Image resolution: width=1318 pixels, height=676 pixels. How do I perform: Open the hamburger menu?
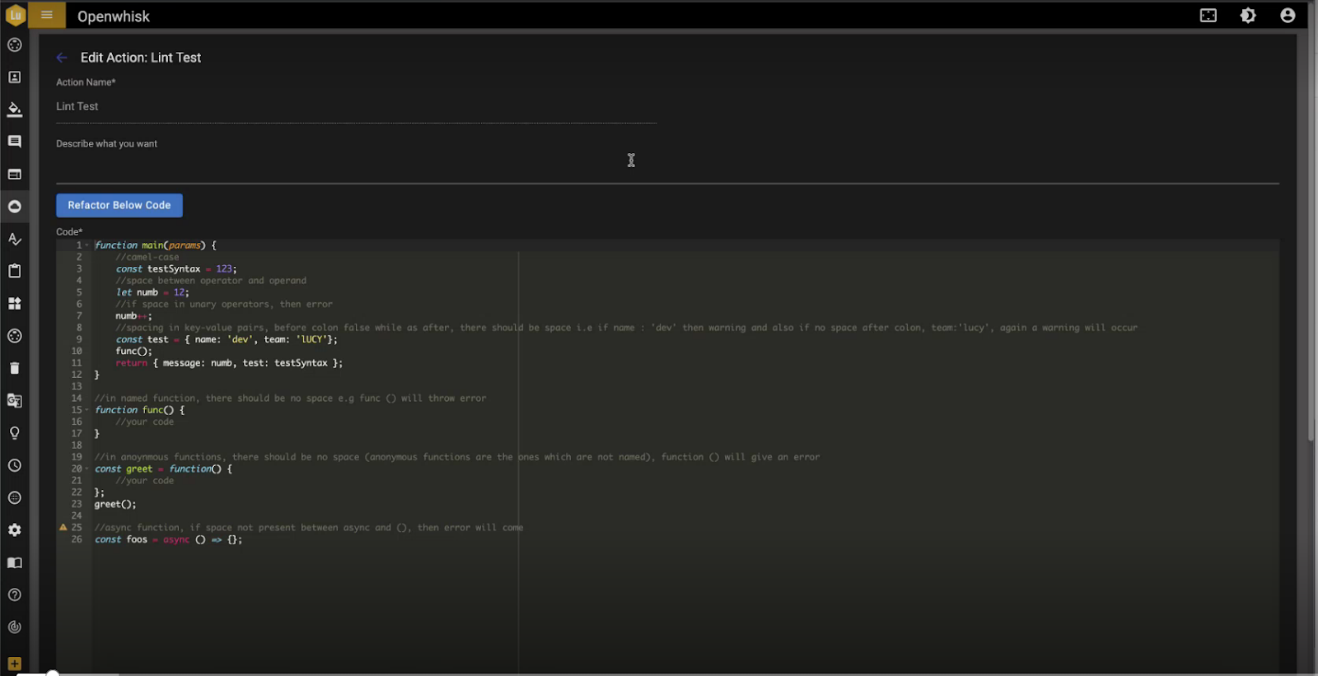(47, 15)
